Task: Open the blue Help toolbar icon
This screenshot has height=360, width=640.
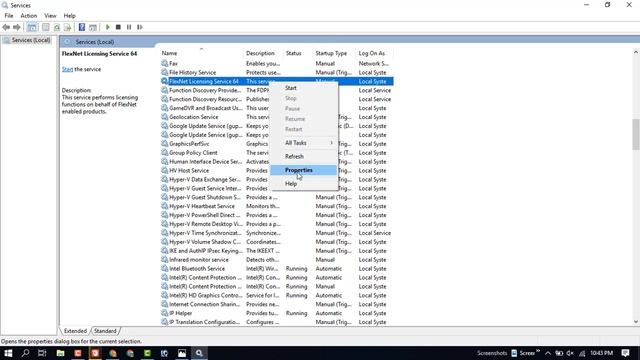Action: (82, 27)
